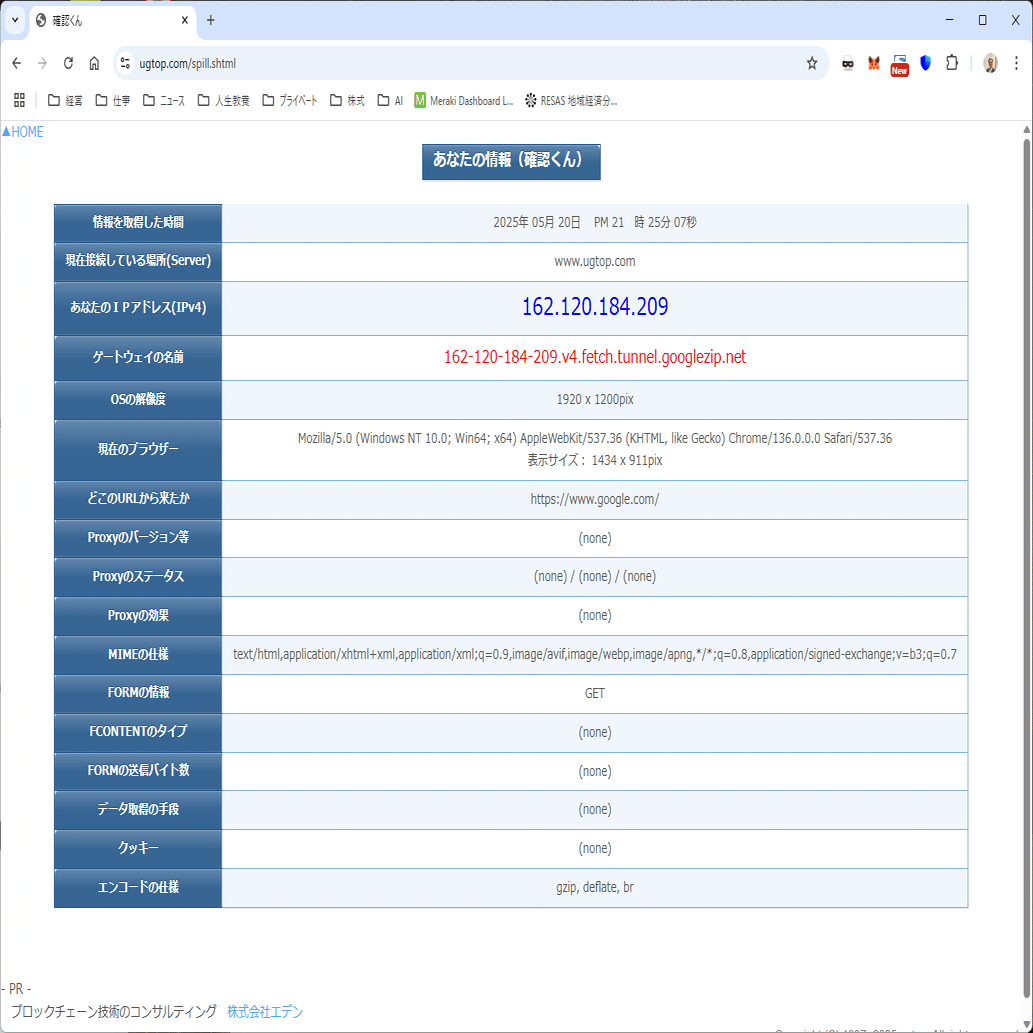The image size is (1033, 1033).
Task: Click the IP address 162.120.184.209
Action: pyautogui.click(x=595, y=307)
